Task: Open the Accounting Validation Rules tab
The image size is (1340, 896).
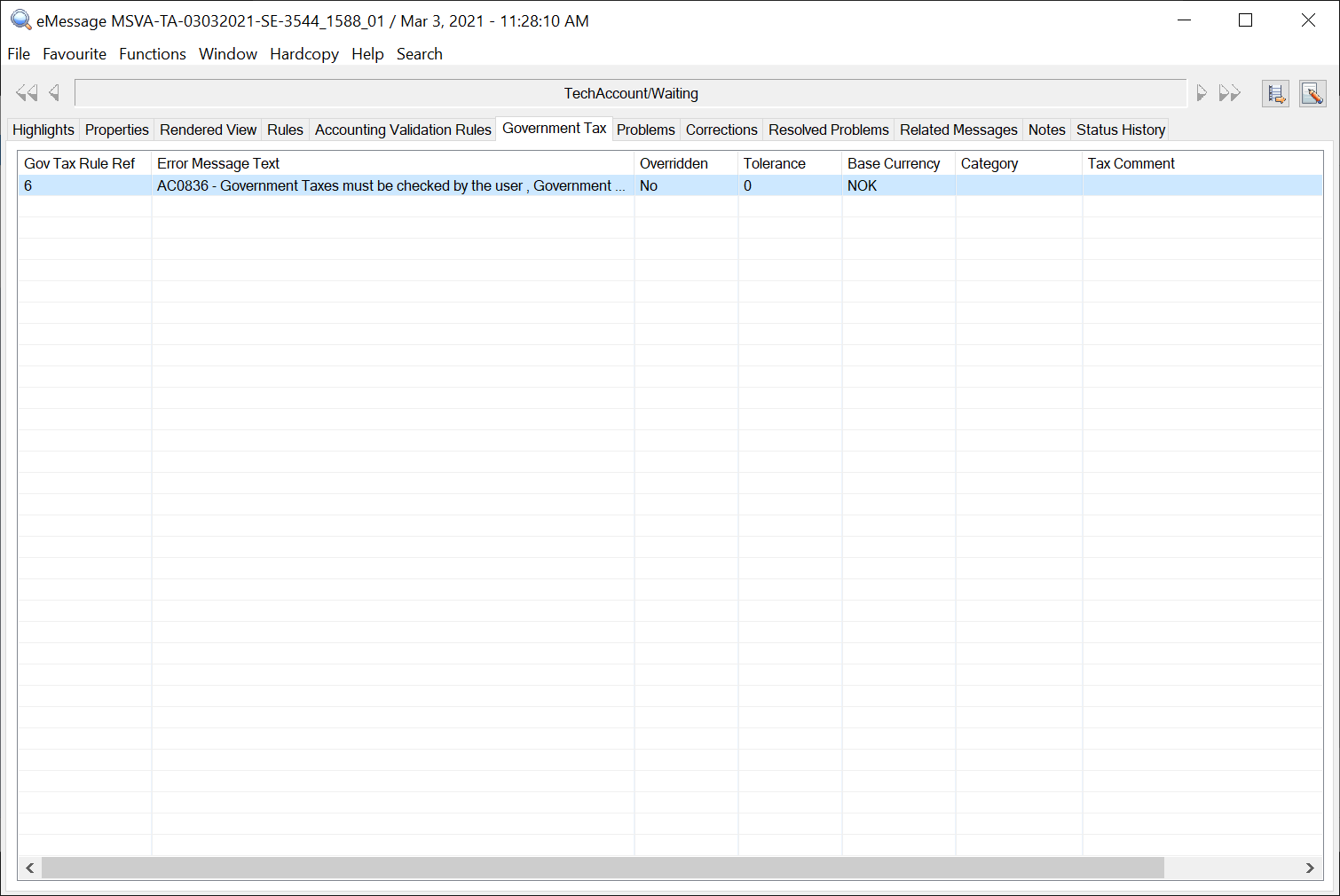Action: pyautogui.click(x=402, y=129)
